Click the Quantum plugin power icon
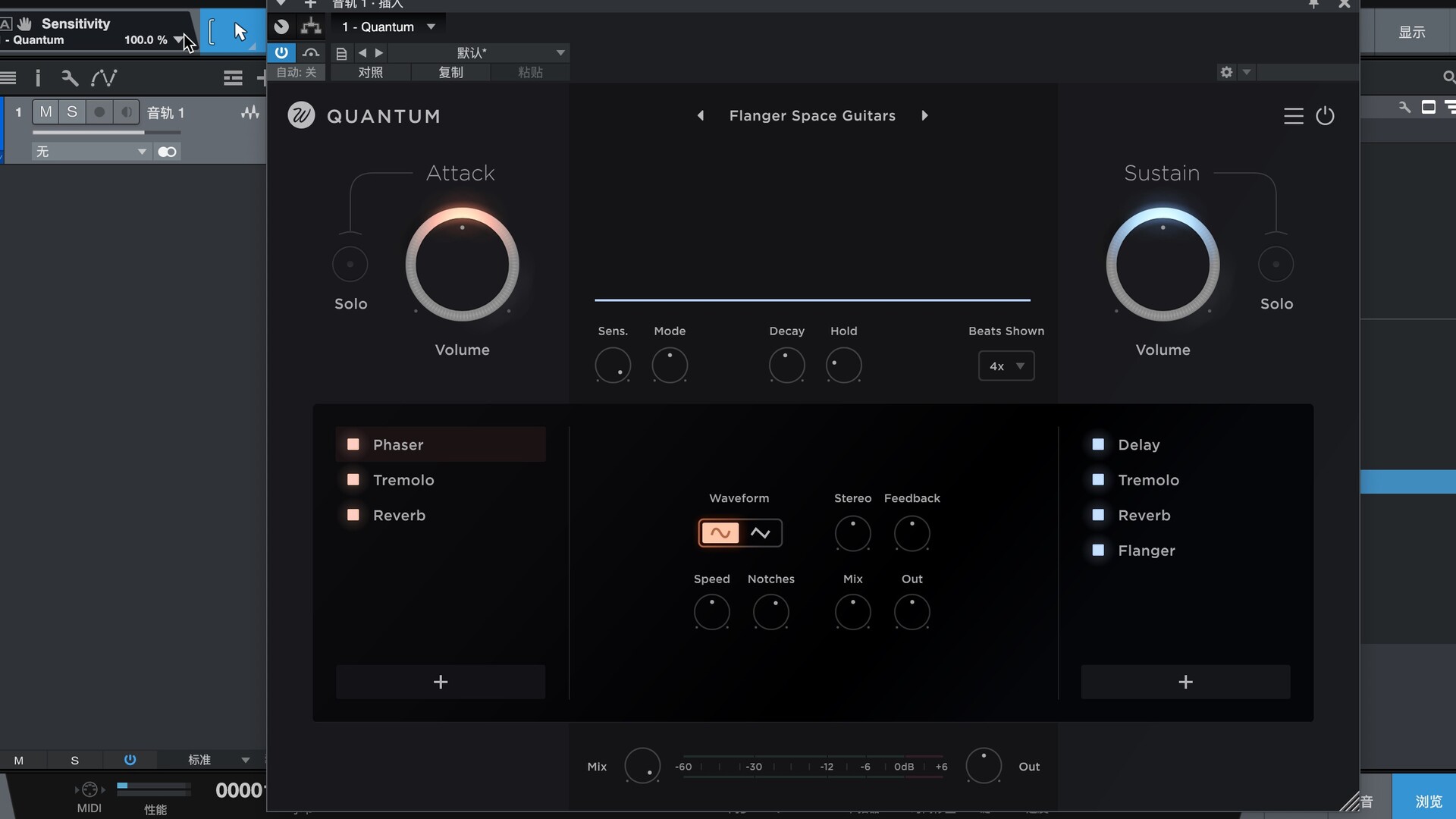This screenshot has width=1456, height=819. (1325, 116)
